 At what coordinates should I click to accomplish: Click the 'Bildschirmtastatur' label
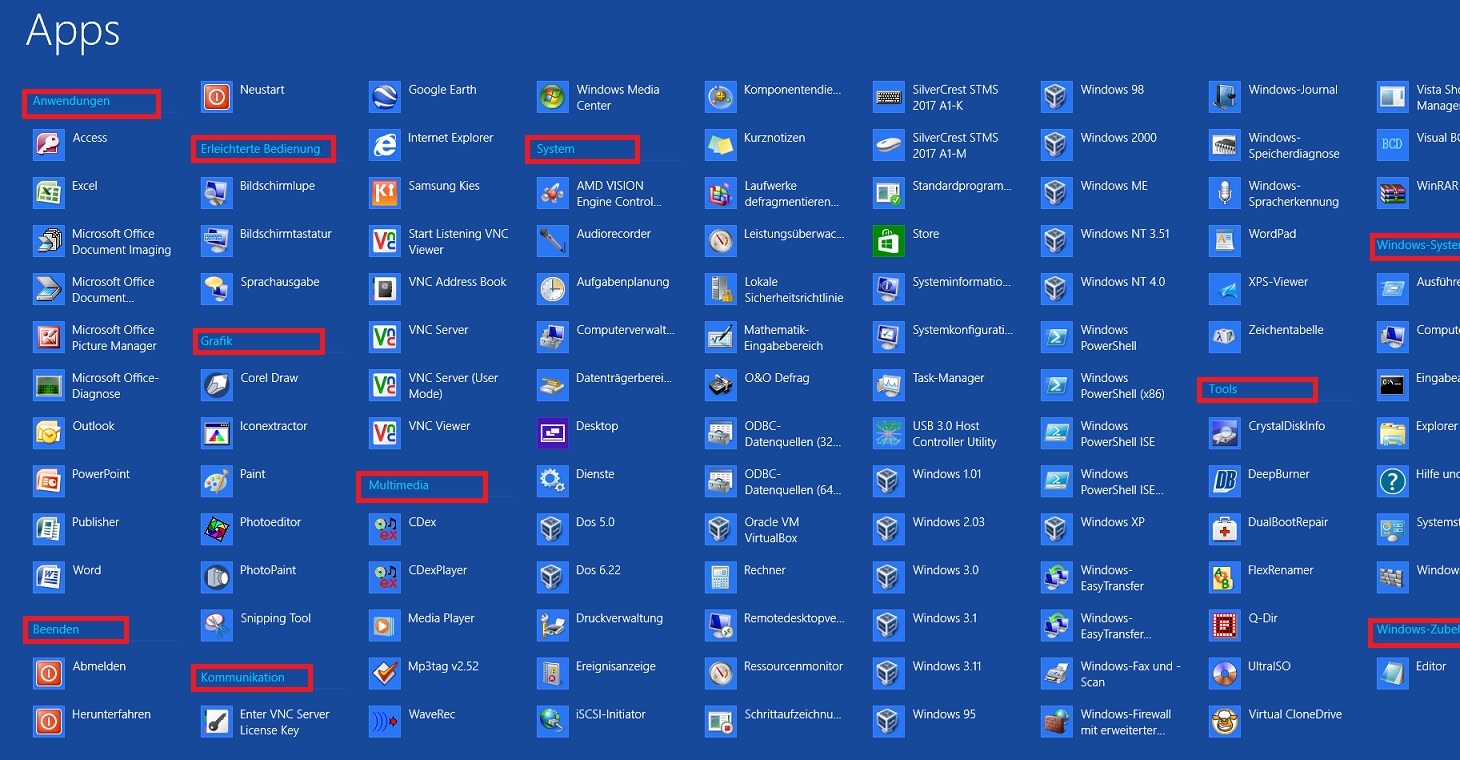tap(286, 234)
